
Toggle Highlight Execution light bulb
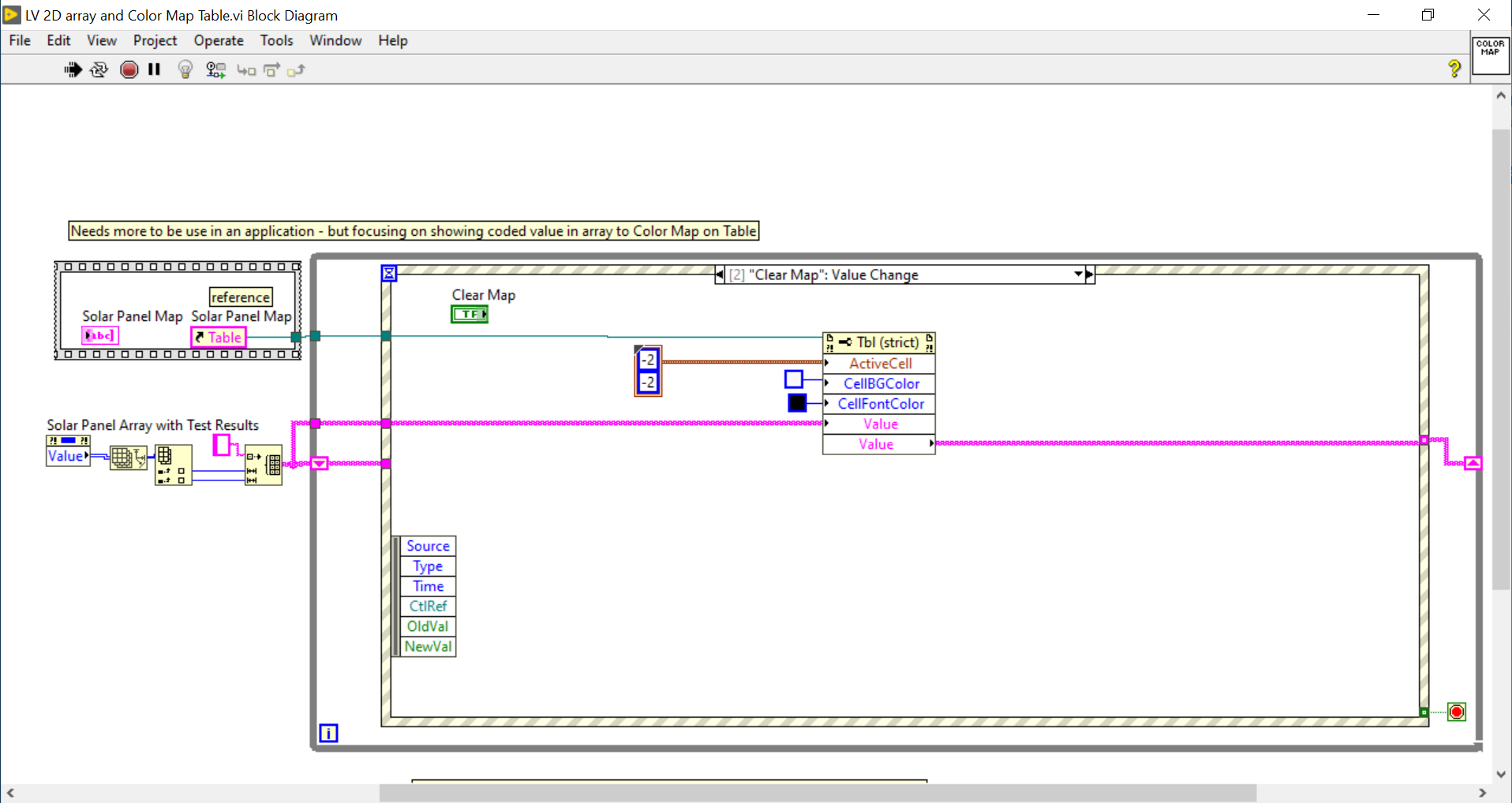pos(185,70)
